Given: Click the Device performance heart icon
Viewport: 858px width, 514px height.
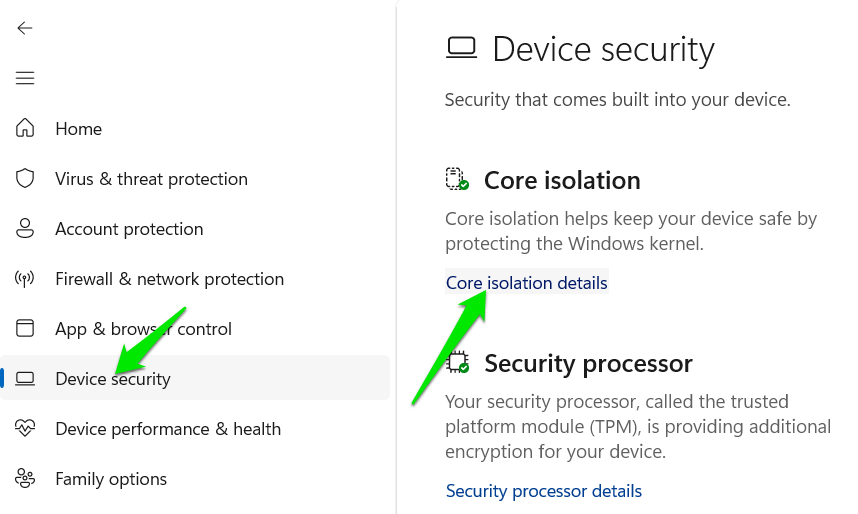Looking at the screenshot, I should pos(25,429).
